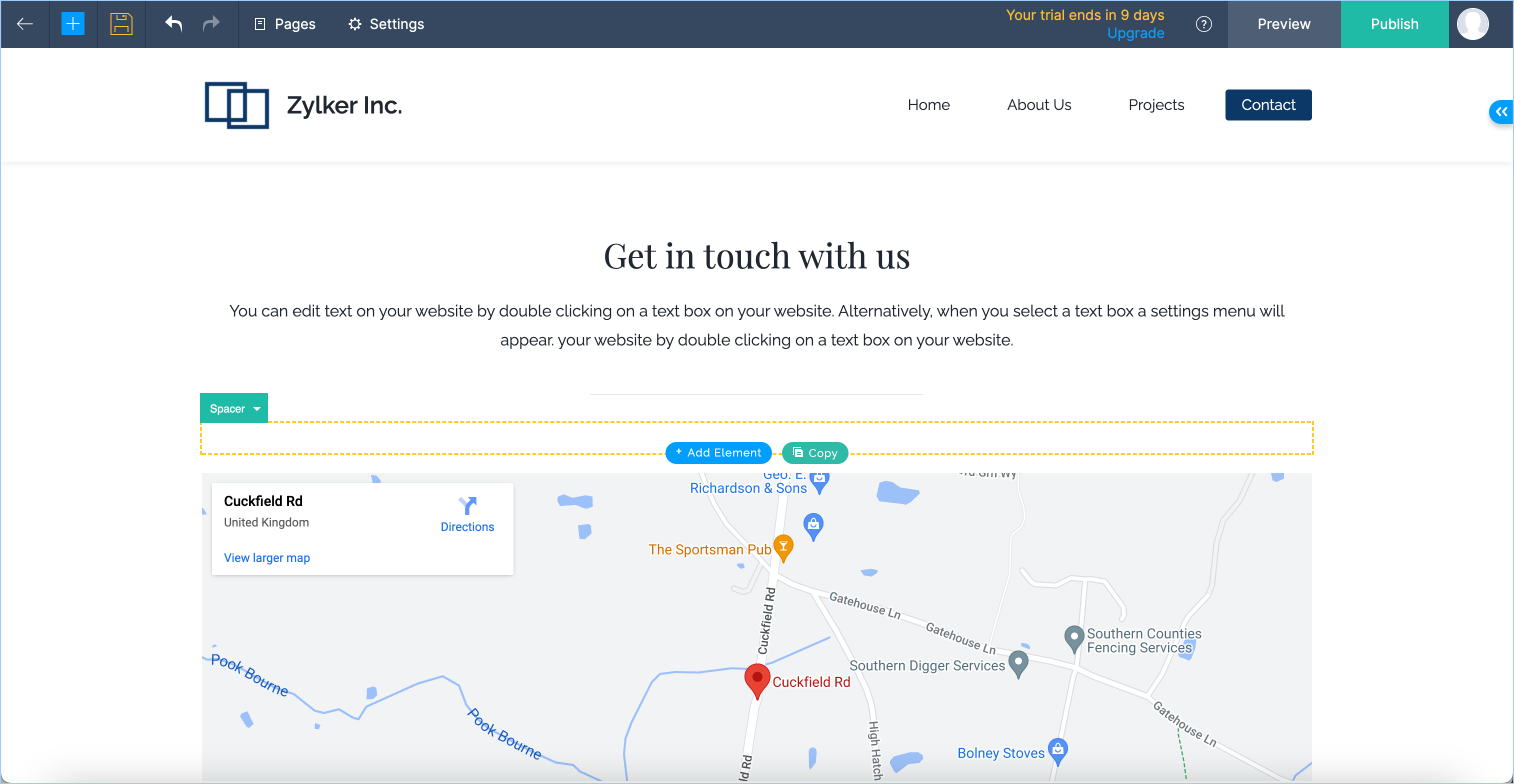The image size is (1514, 784).
Task: Click the Upgrade link
Action: click(1135, 33)
